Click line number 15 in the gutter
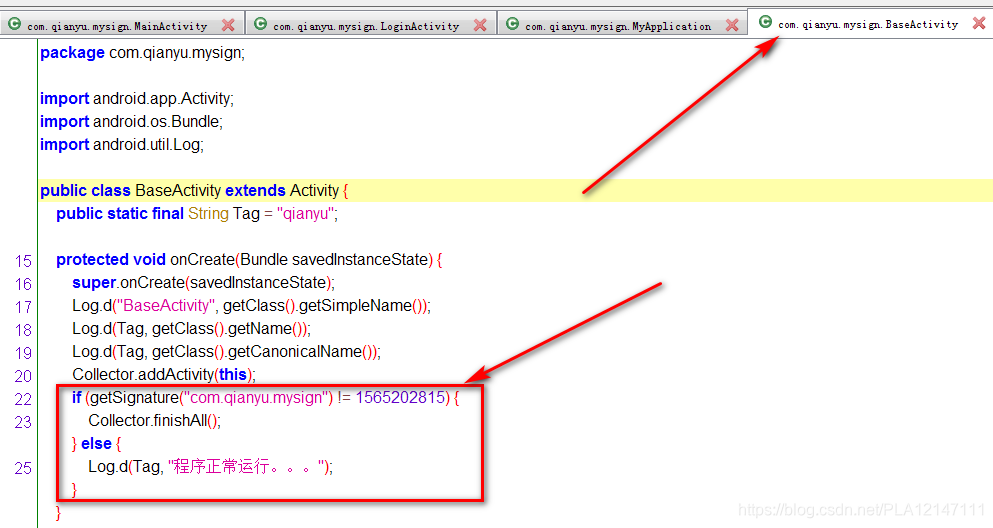993x528 pixels. point(23,261)
